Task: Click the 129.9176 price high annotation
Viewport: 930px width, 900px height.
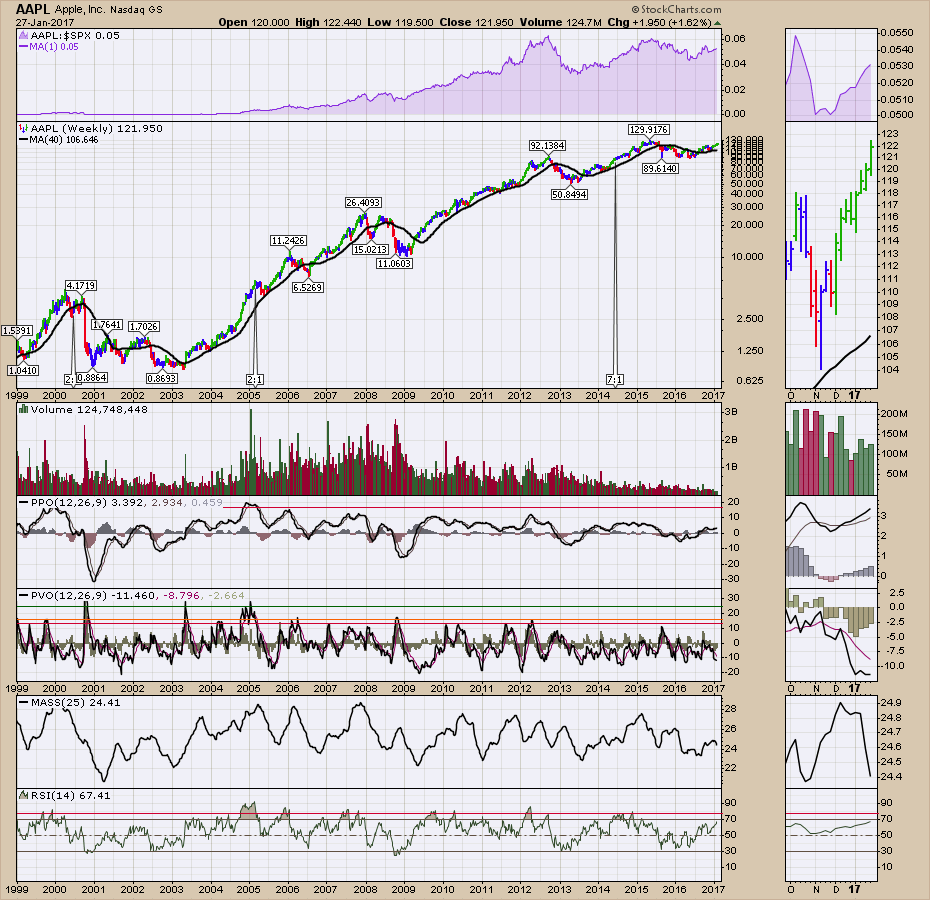Action: click(649, 129)
